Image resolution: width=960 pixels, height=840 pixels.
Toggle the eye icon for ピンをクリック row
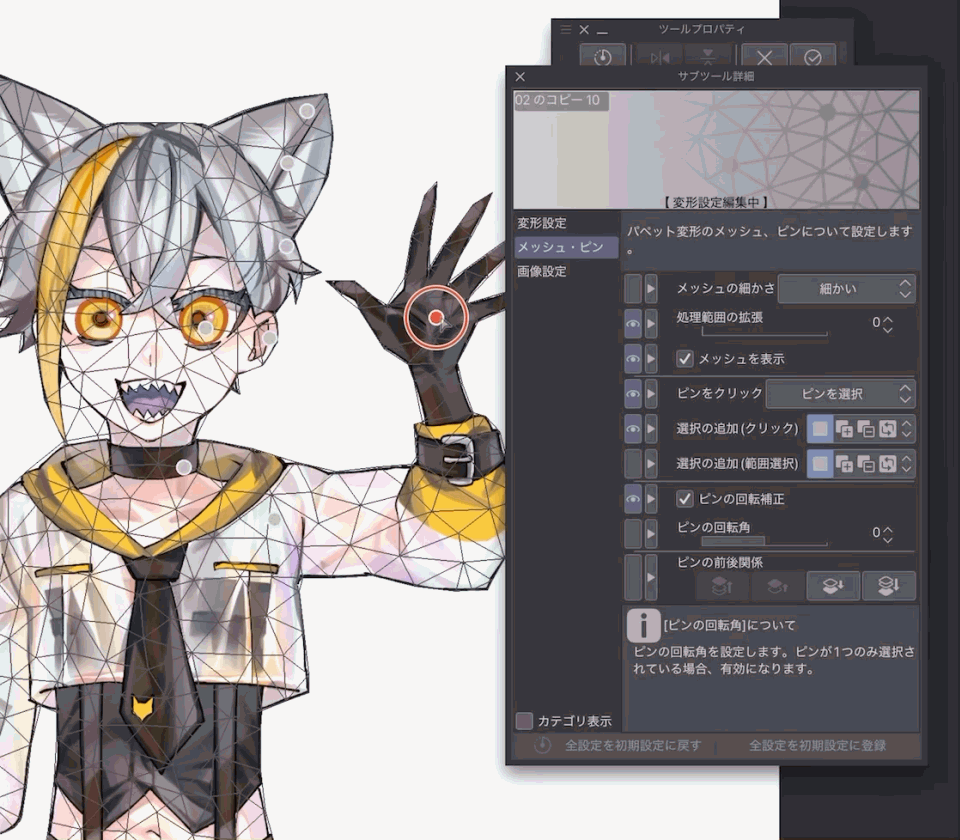point(633,394)
